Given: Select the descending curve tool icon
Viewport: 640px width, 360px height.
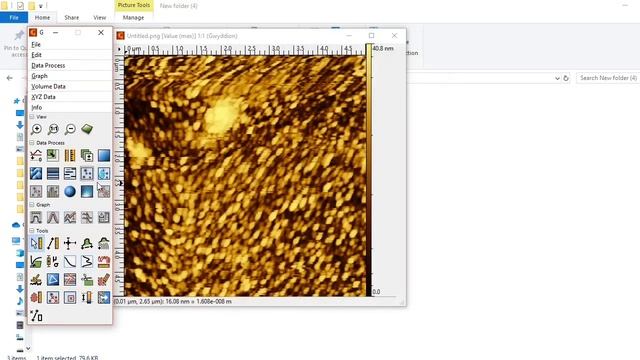Looking at the screenshot, I should click(x=70, y=262).
